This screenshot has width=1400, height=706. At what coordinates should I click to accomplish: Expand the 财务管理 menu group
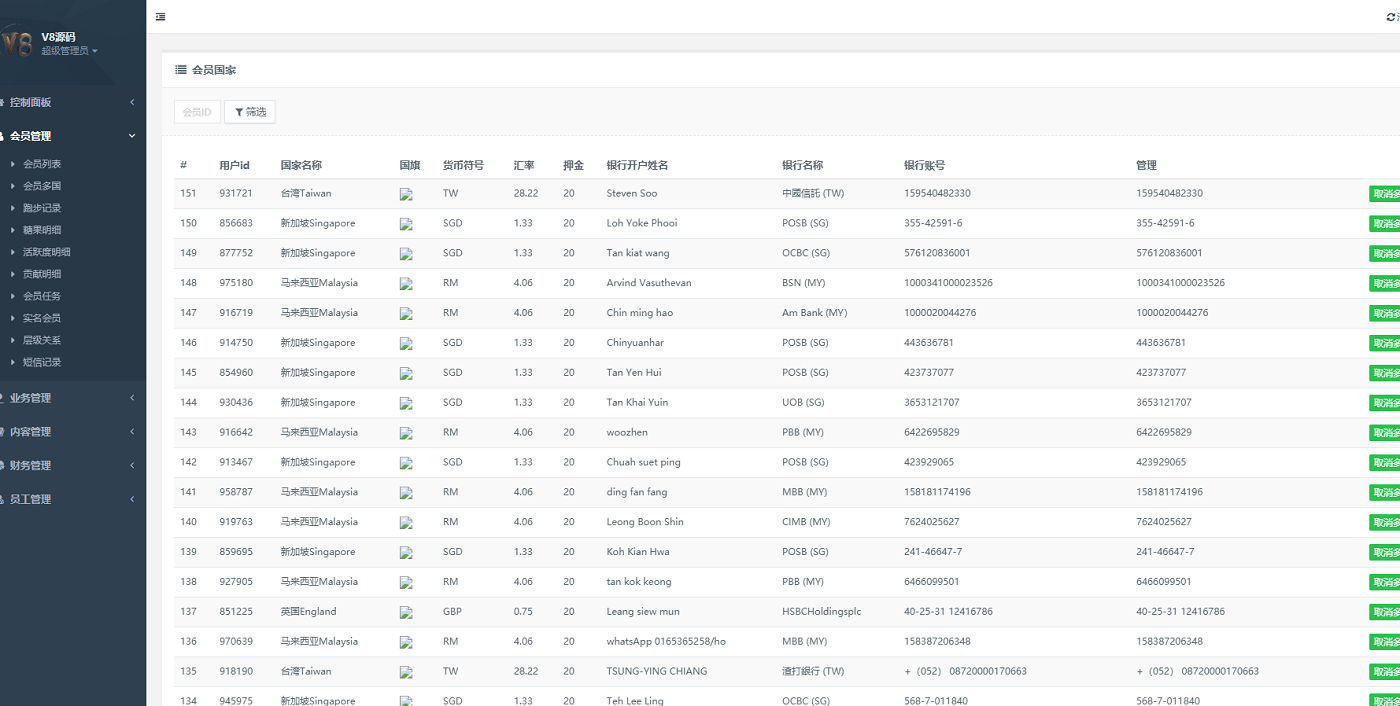pos(70,465)
